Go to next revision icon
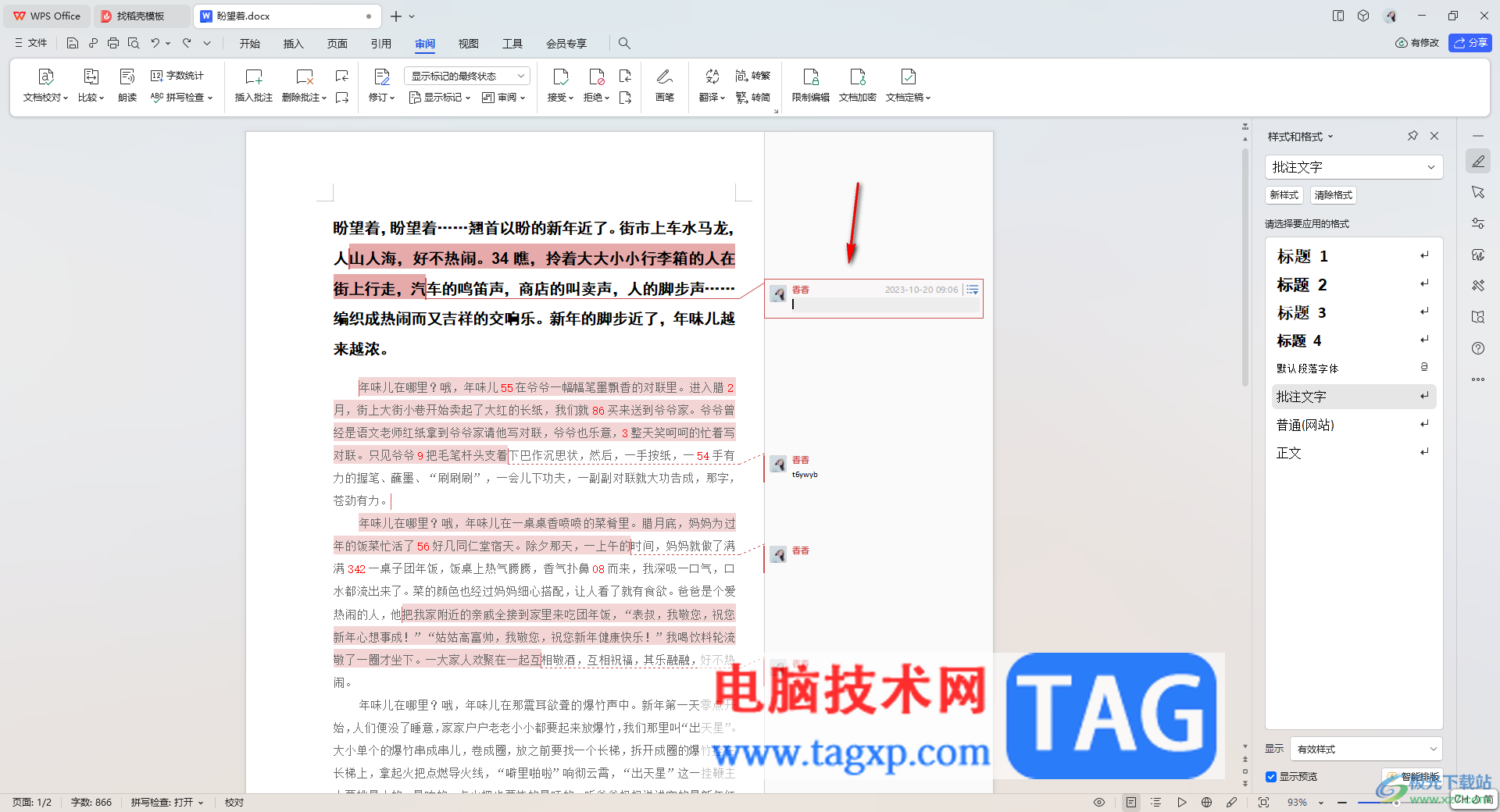 click(625, 98)
